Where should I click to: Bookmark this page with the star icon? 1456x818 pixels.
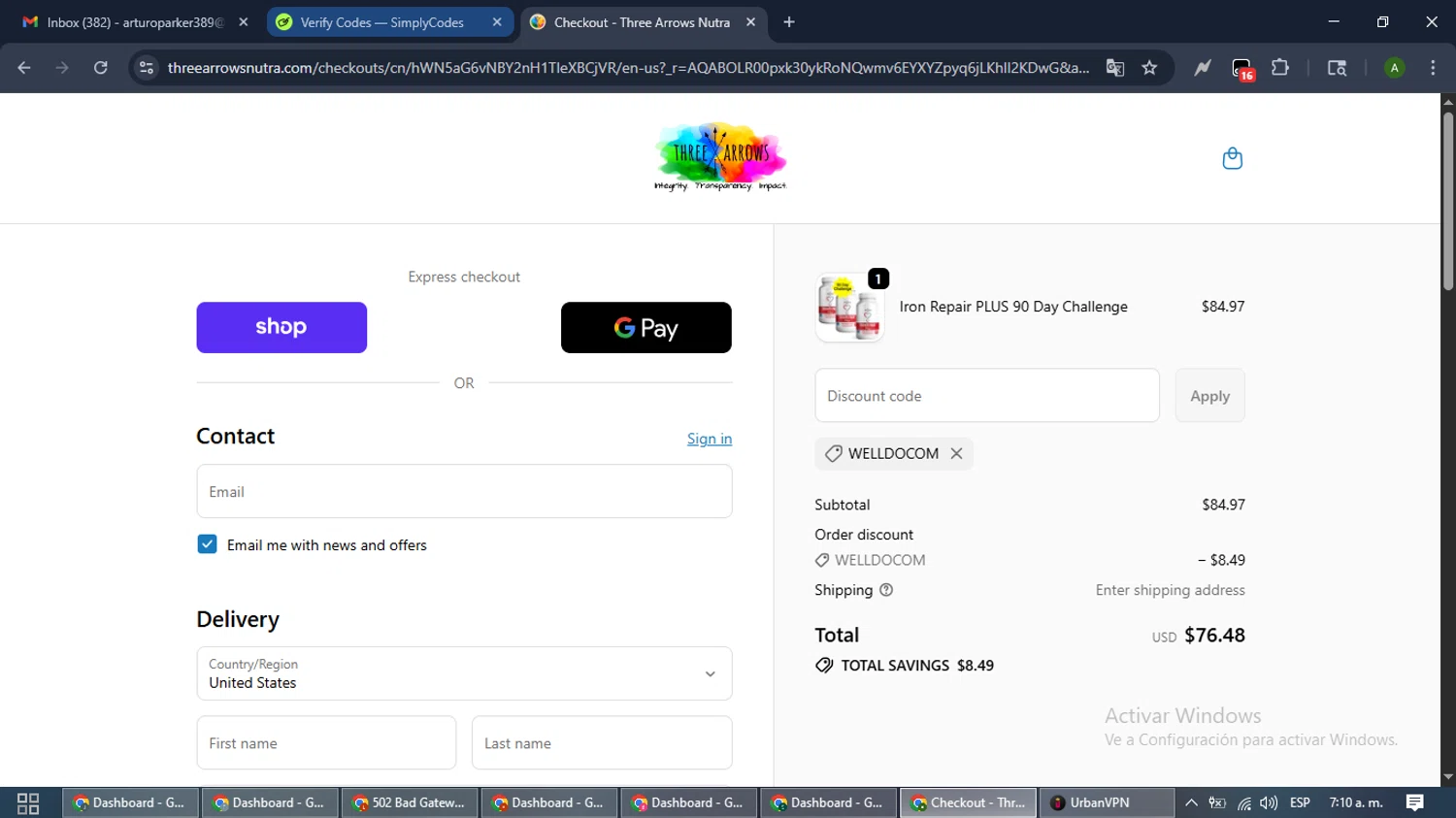pos(1150,68)
